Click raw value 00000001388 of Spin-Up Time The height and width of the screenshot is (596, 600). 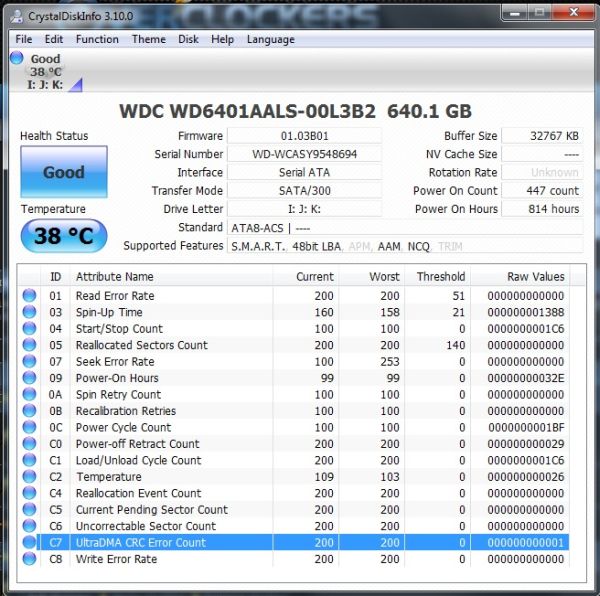[x=526, y=312]
